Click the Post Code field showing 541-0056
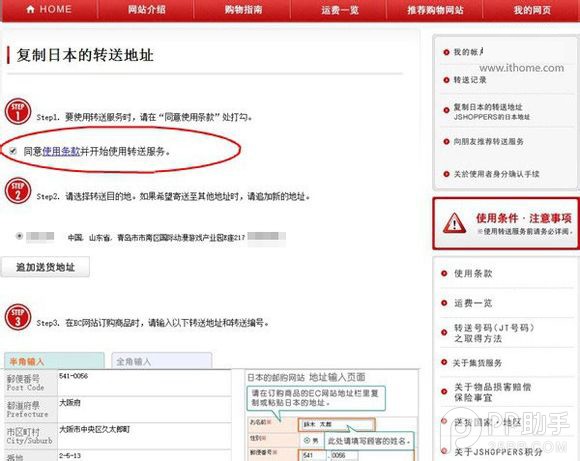 pos(144,383)
